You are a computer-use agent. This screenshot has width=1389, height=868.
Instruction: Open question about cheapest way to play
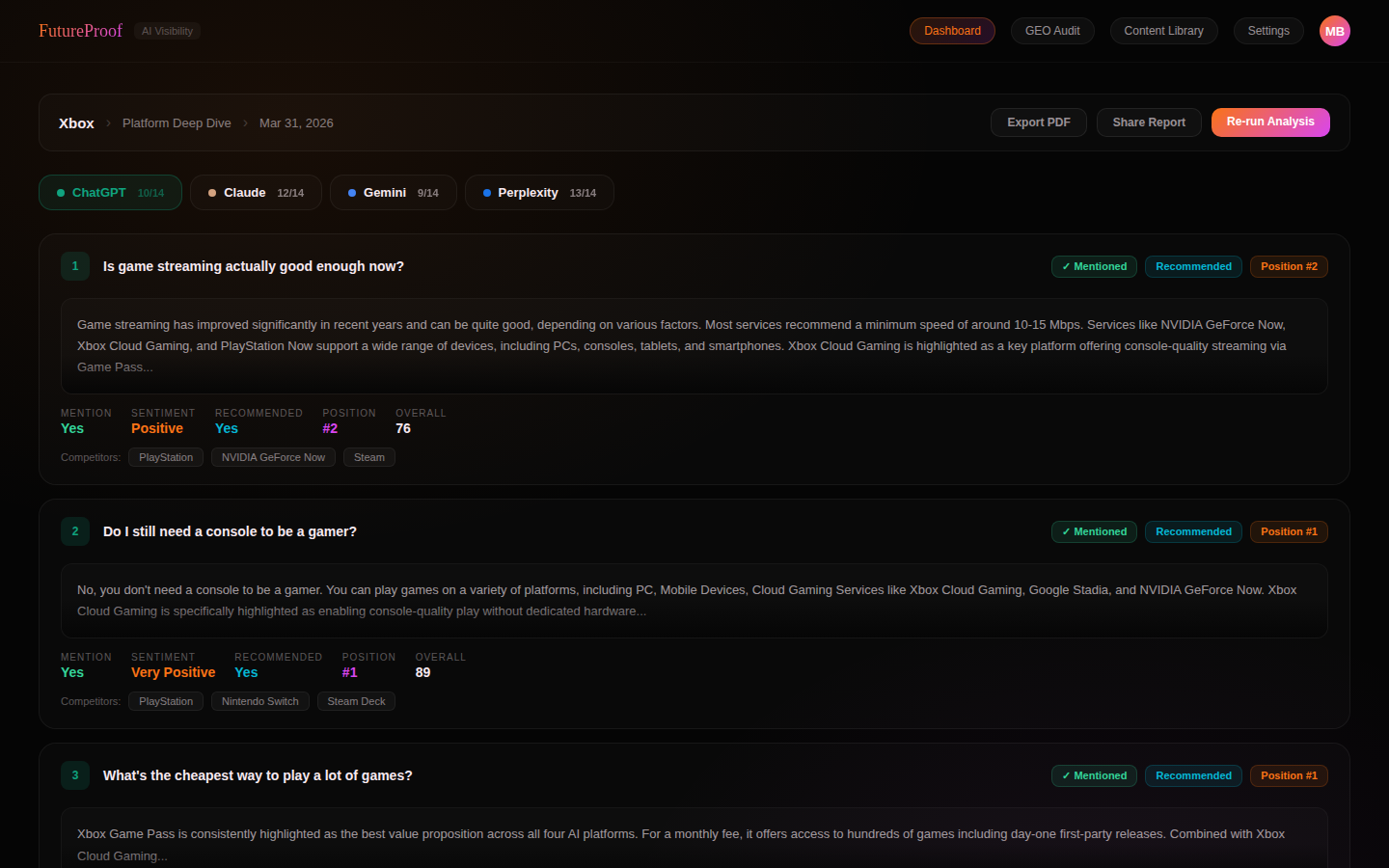coord(258,775)
